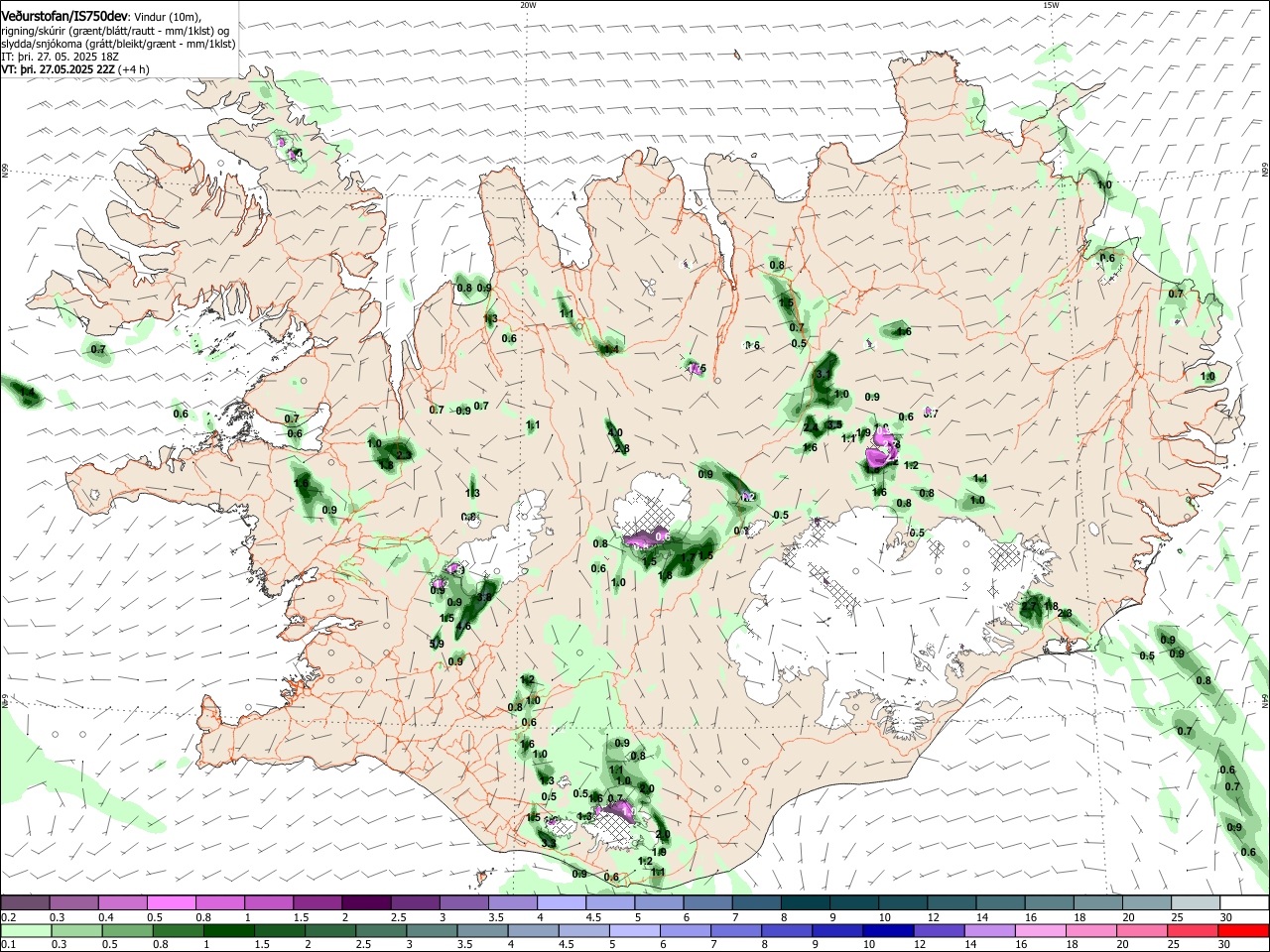Pick the darkest green 1–1.5 swatch, lower legend row
Viewport: 1270px width, 952px height.
pyautogui.click(x=228, y=931)
